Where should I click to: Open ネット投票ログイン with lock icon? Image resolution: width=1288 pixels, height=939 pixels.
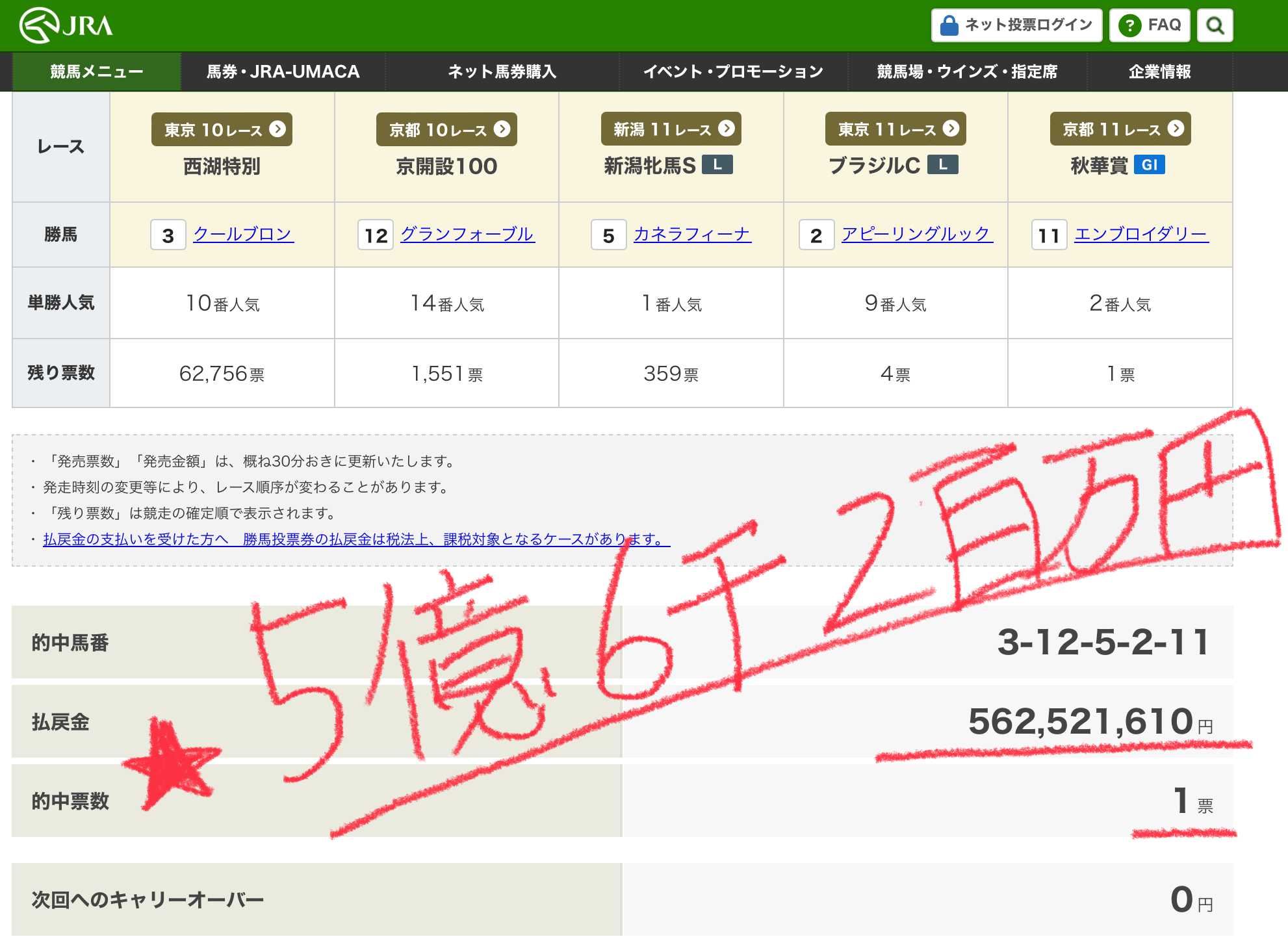coord(1016,25)
